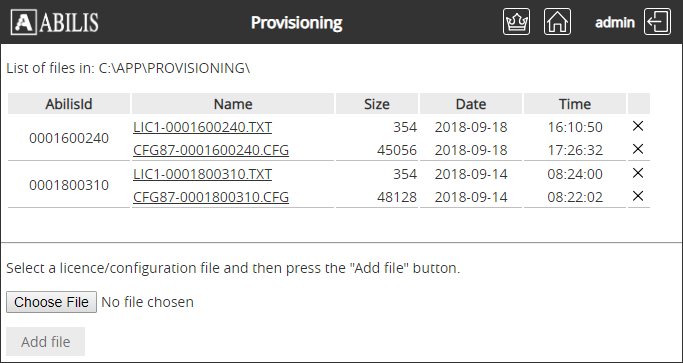Viewport: 683px width, 363px height.
Task: Go to the home page icon
Action: pos(557,22)
